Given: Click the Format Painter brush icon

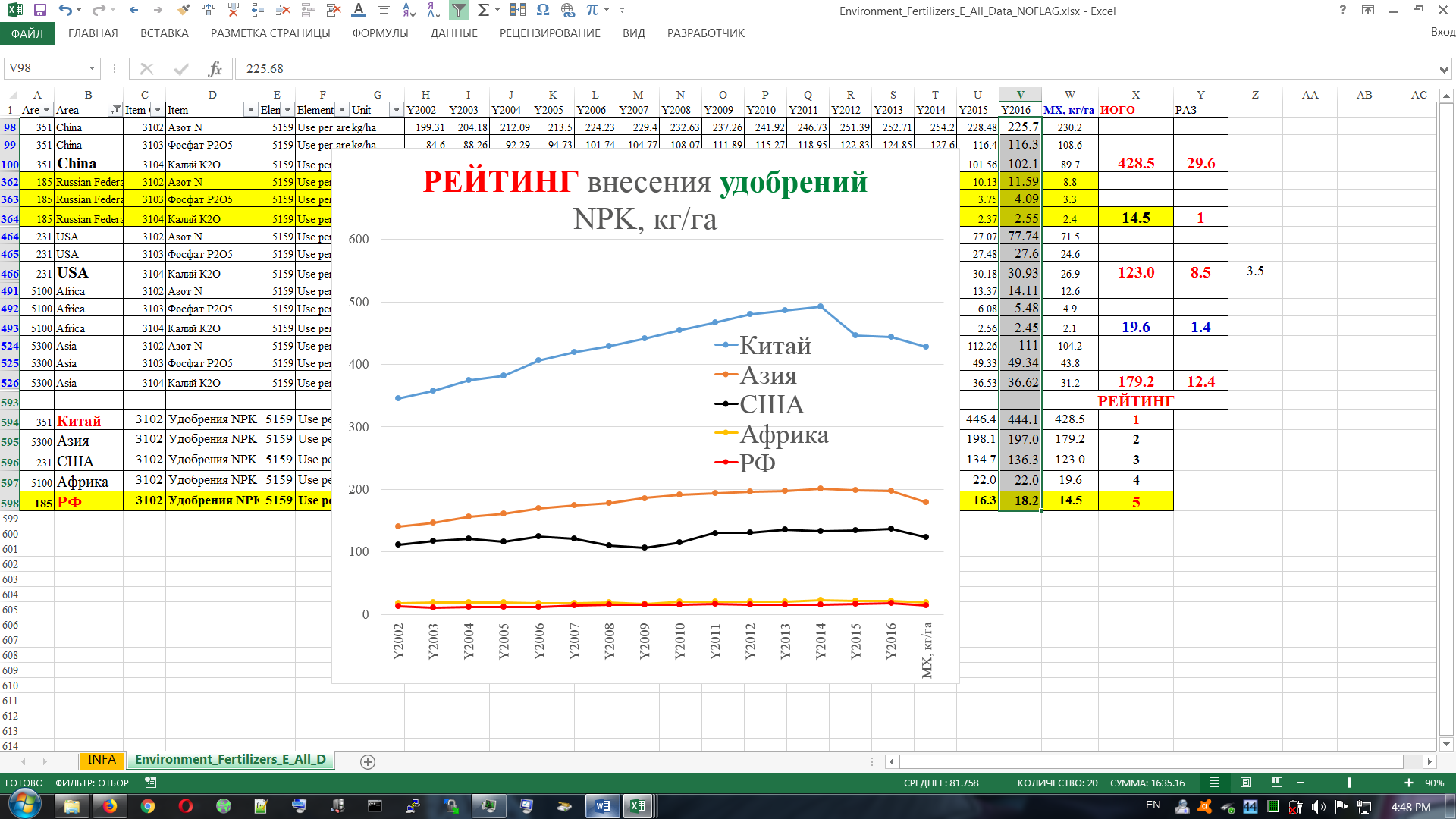Looking at the screenshot, I should click(x=184, y=11).
